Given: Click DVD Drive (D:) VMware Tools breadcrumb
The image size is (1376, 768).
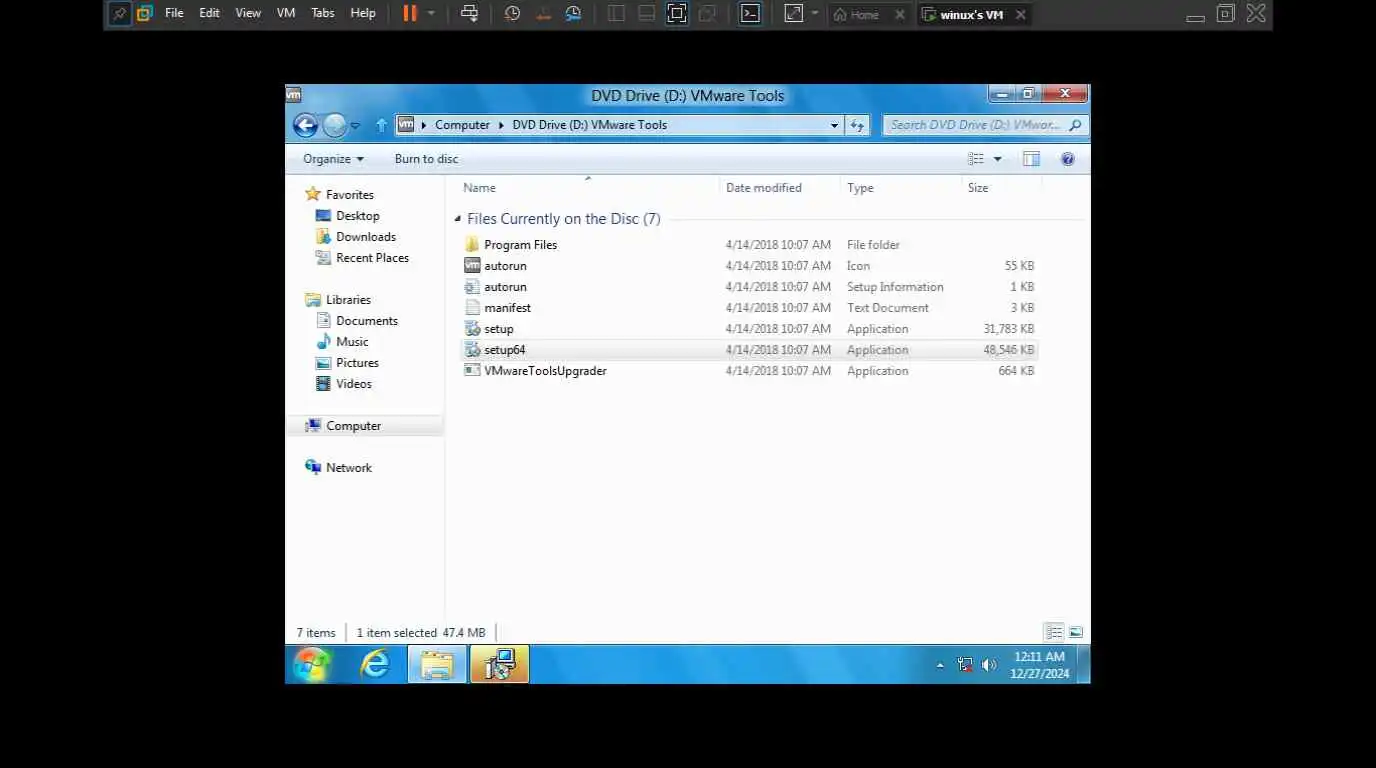Looking at the screenshot, I should 589,125.
